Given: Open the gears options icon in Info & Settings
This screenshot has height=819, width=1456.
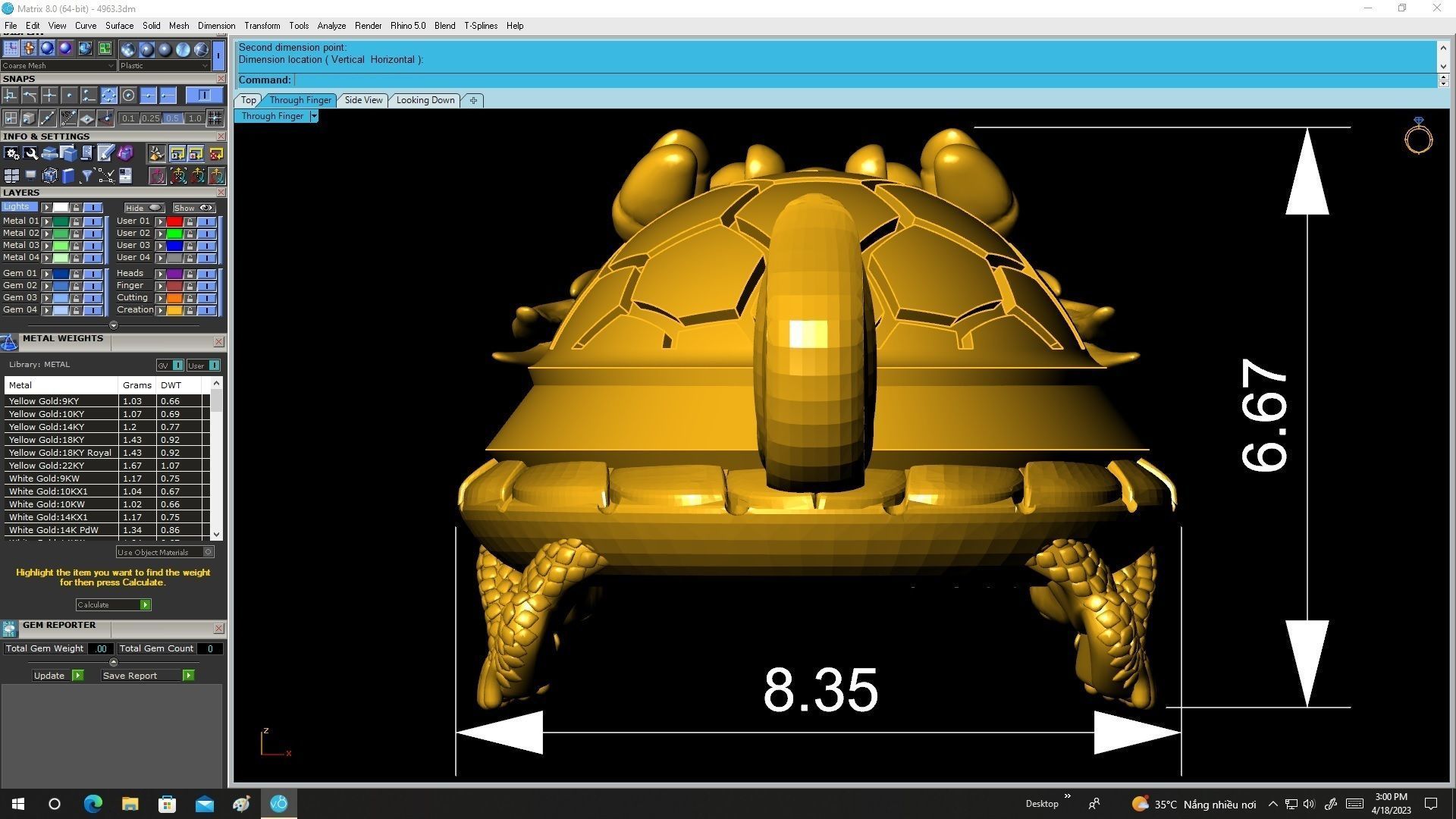Looking at the screenshot, I should click(11, 154).
